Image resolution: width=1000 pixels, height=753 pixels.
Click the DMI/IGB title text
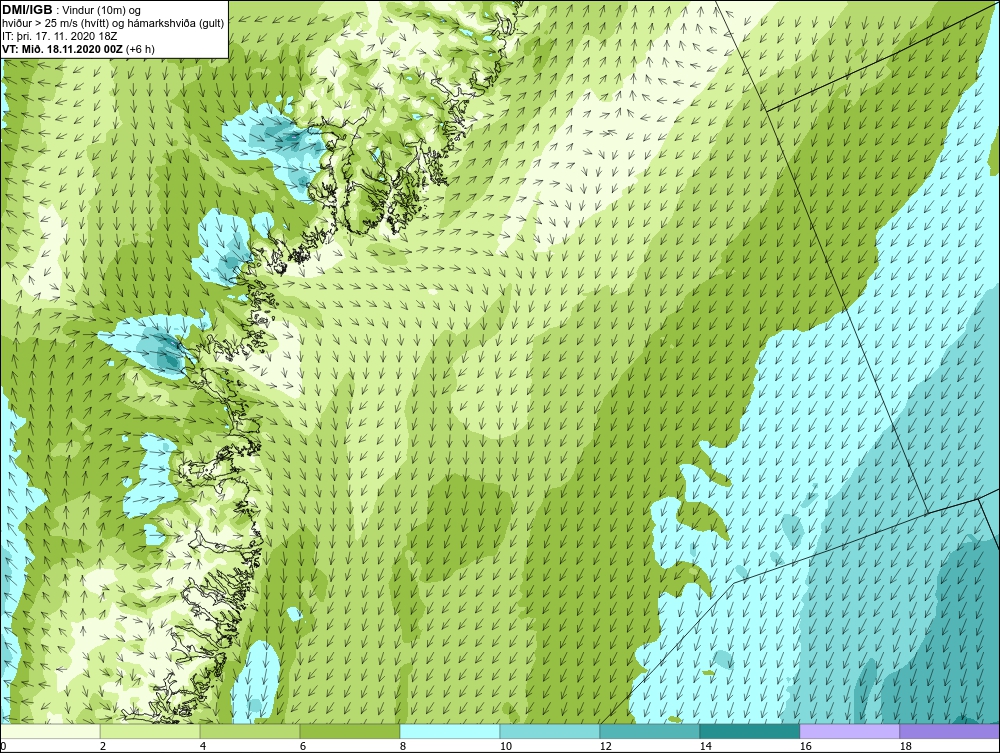pyautogui.click(x=27, y=10)
